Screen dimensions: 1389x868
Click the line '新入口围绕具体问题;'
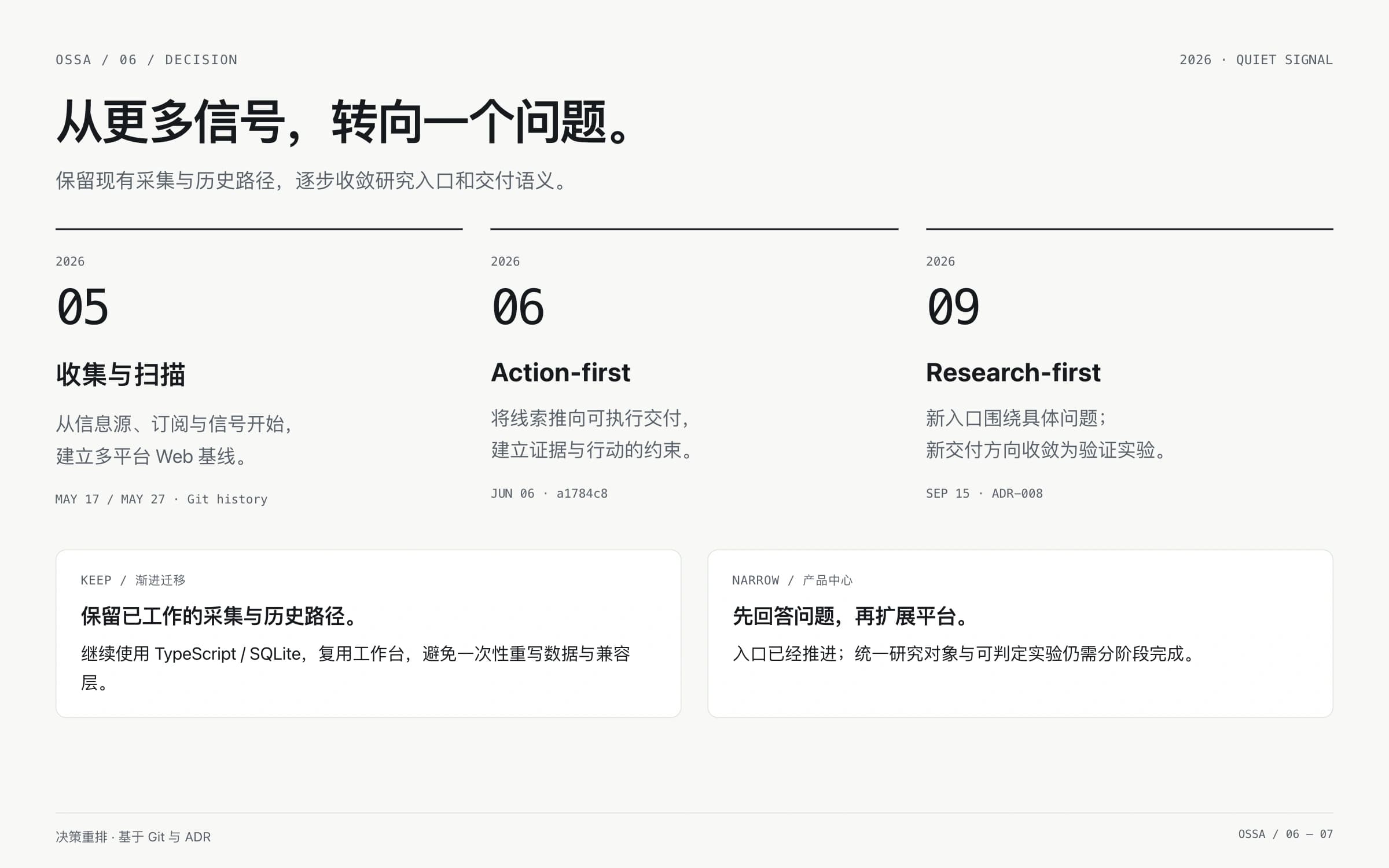coord(1016,418)
